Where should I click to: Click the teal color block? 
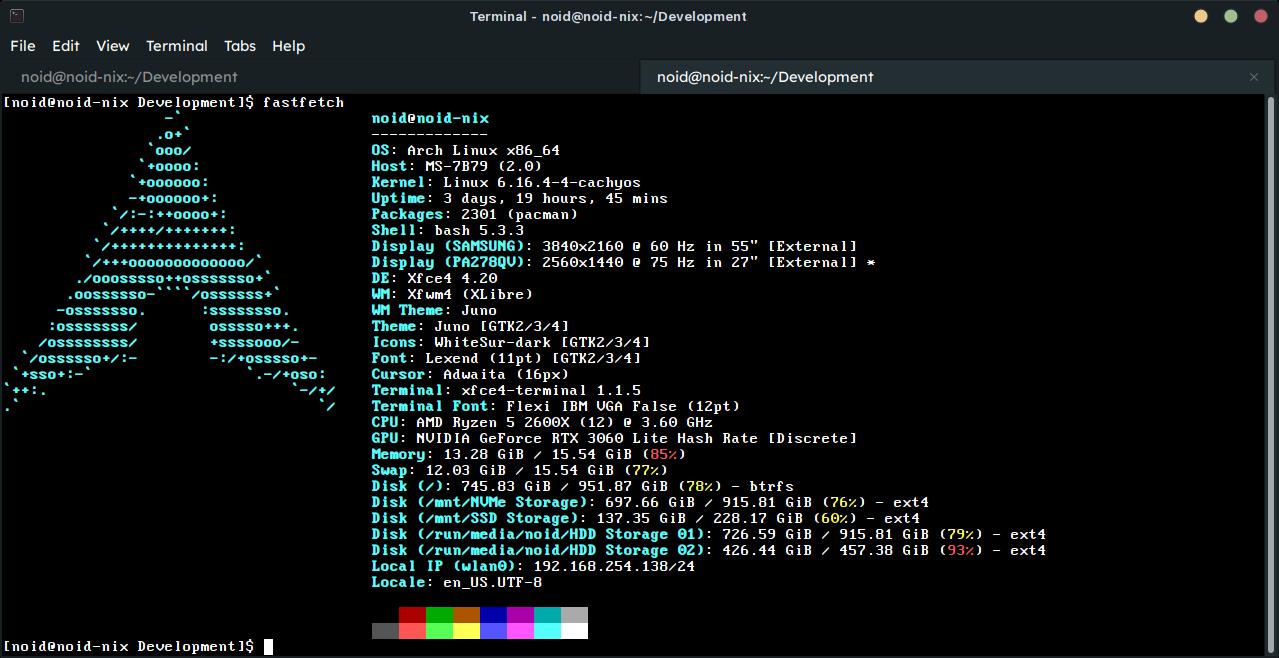tap(547, 614)
